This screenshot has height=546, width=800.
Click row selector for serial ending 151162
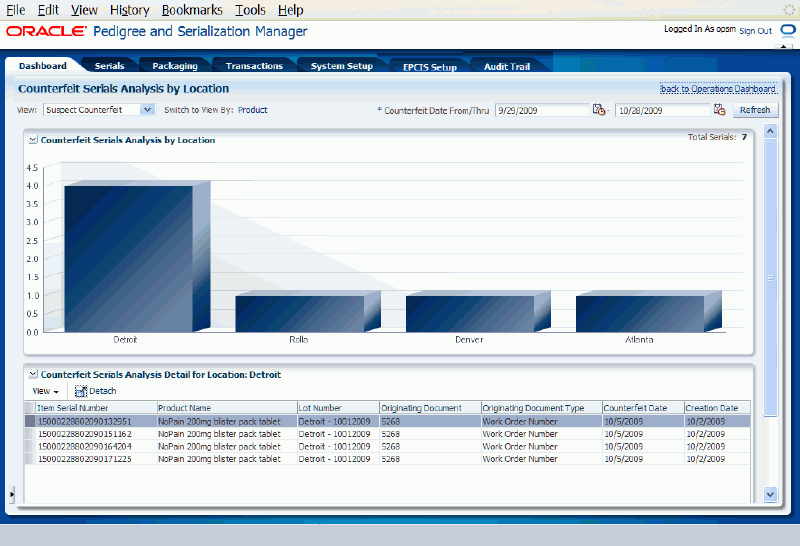point(30,434)
